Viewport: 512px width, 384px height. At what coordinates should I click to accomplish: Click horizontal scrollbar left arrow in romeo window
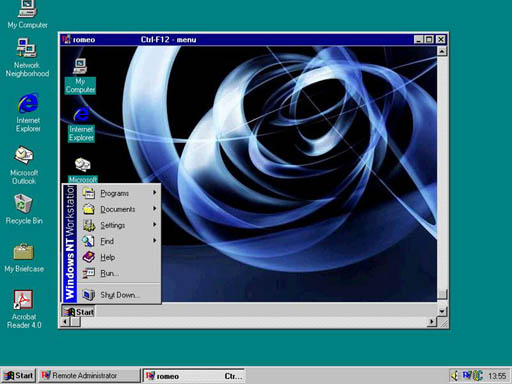click(x=65, y=322)
